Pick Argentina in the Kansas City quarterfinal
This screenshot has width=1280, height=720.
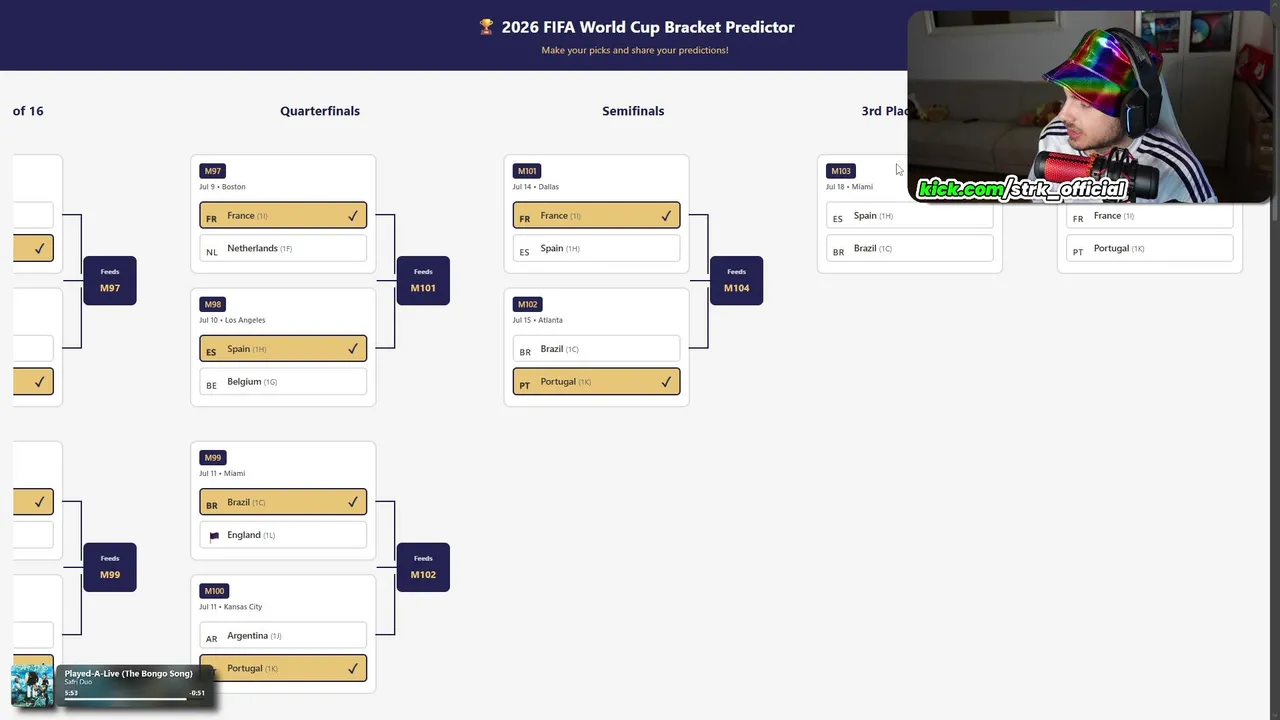click(x=283, y=636)
